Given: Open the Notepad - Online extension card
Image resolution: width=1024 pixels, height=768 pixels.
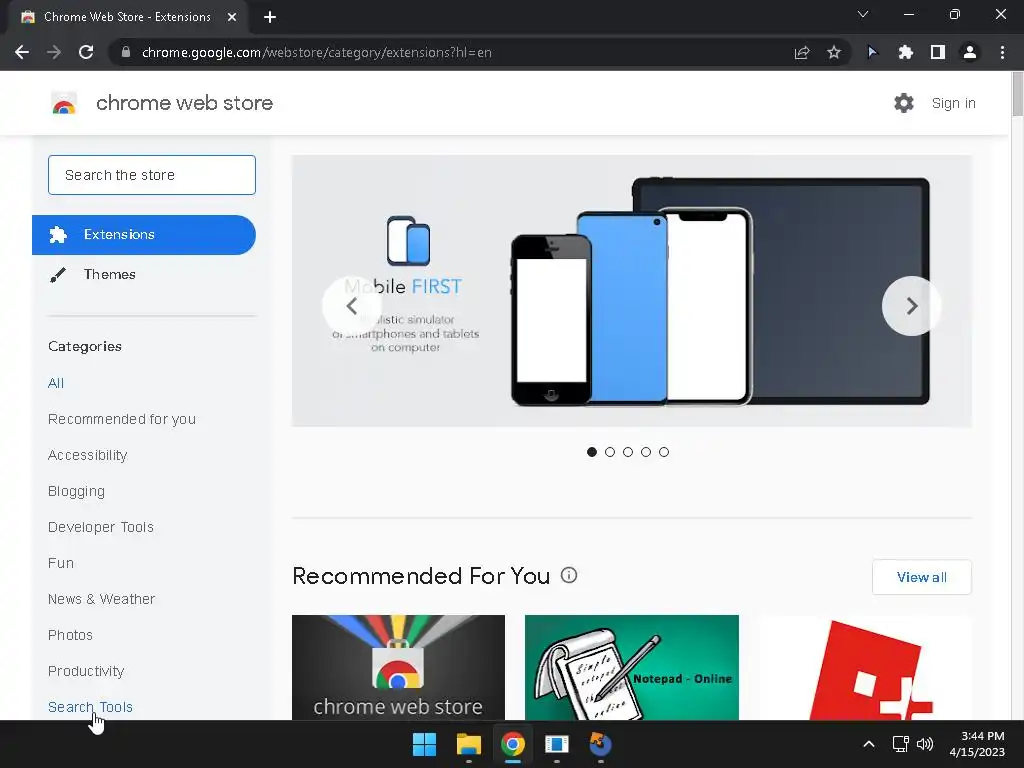Looking at the screenshot, I should 632,667.
